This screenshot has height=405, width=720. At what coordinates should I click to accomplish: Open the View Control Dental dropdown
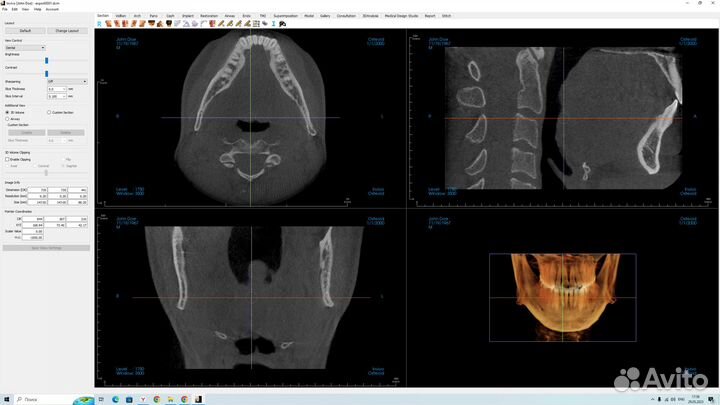[25, 48]
